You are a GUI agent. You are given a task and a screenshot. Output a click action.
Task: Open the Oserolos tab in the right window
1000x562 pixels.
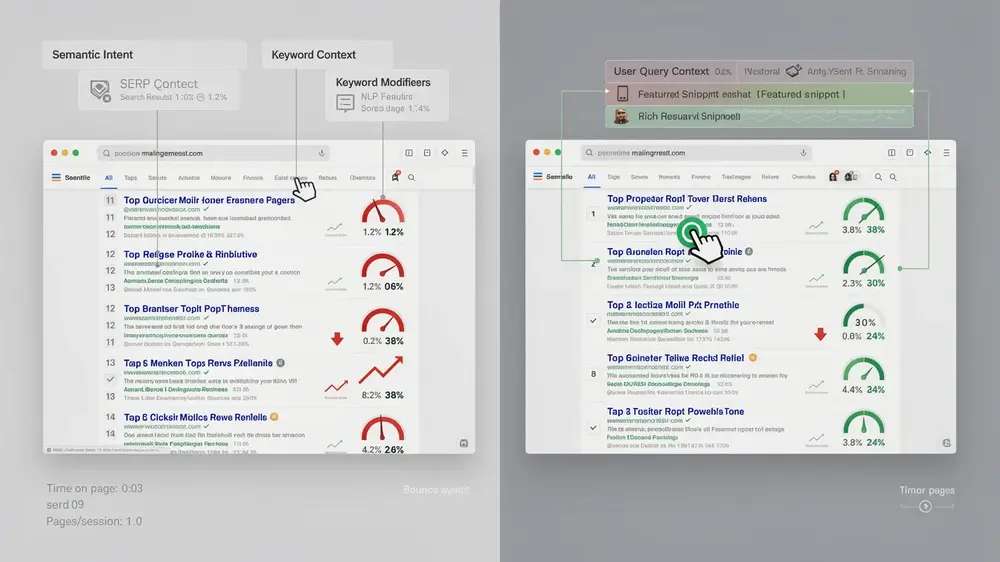click(x=804, y=177)
